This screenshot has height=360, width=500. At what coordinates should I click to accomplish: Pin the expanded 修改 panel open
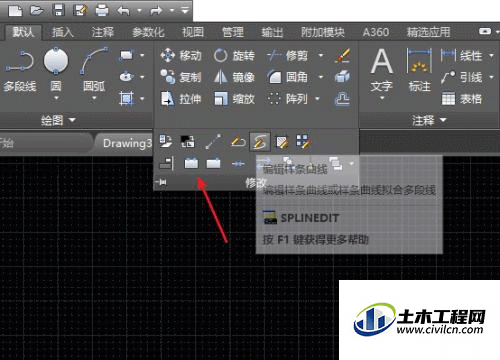161,182
